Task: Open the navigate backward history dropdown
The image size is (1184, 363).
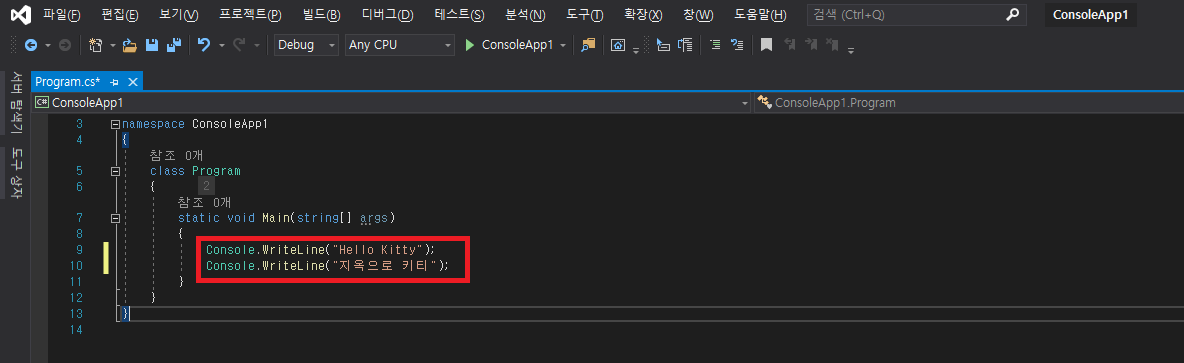Action: point(48,45)
